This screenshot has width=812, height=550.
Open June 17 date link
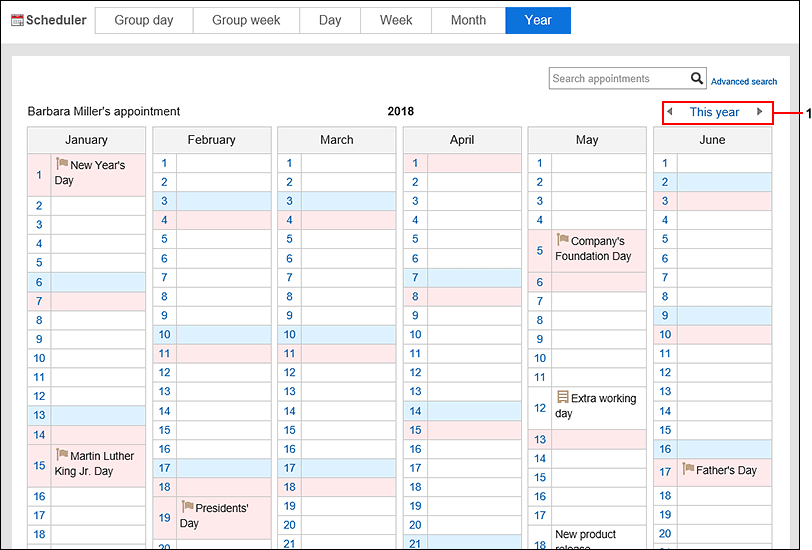tap(665, 471)
